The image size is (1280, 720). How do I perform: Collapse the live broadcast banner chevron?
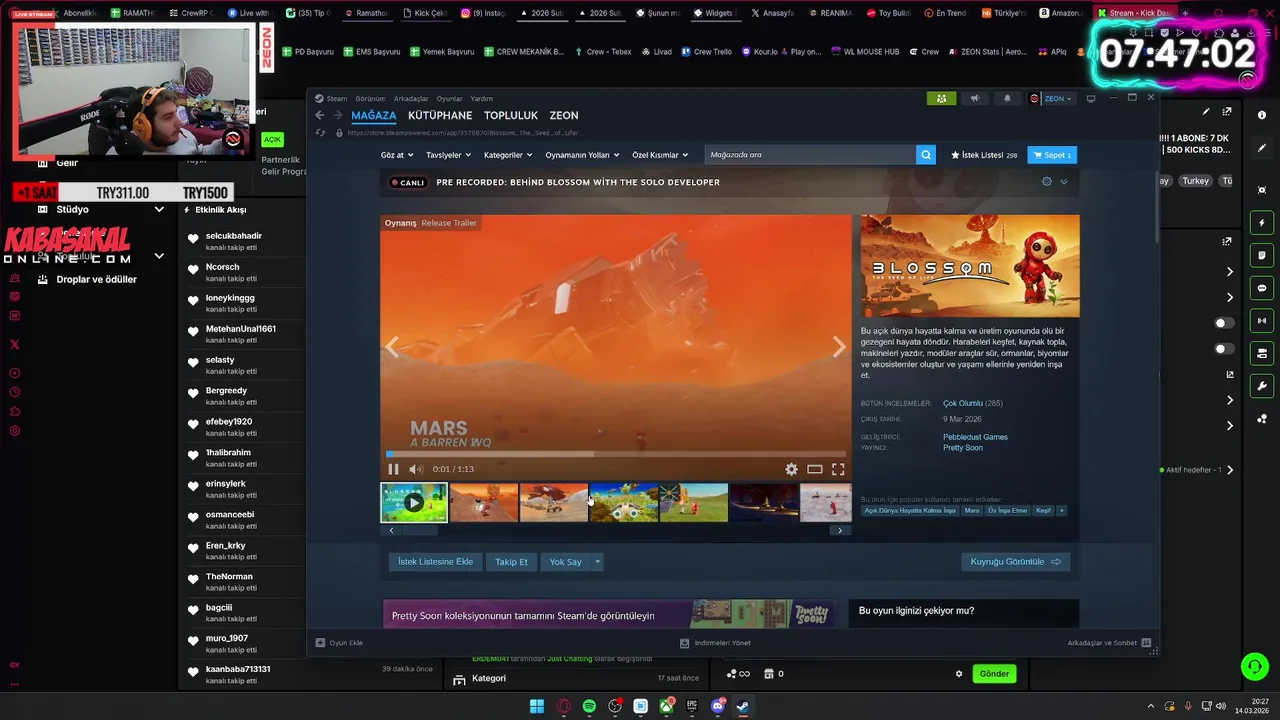pos(1064,182)
